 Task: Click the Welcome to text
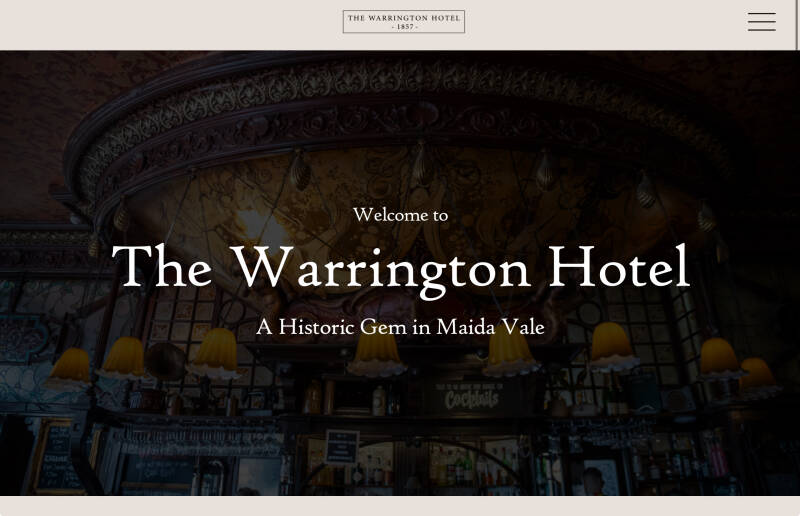[401, 215]
